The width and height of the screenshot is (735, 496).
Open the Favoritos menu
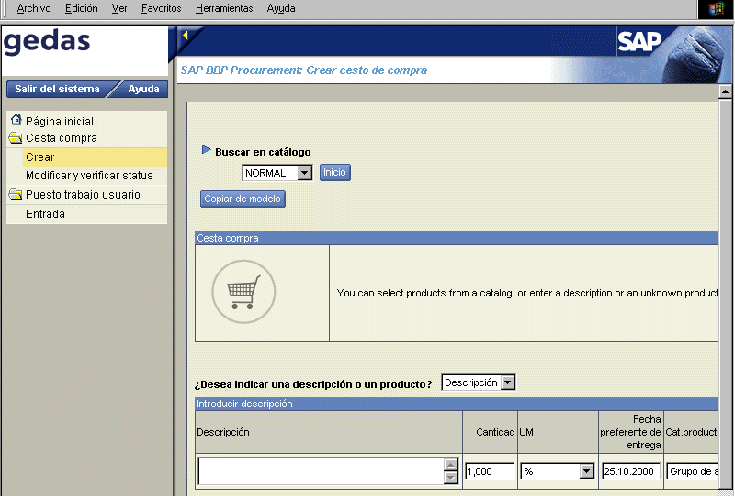[x=161, y=8]
